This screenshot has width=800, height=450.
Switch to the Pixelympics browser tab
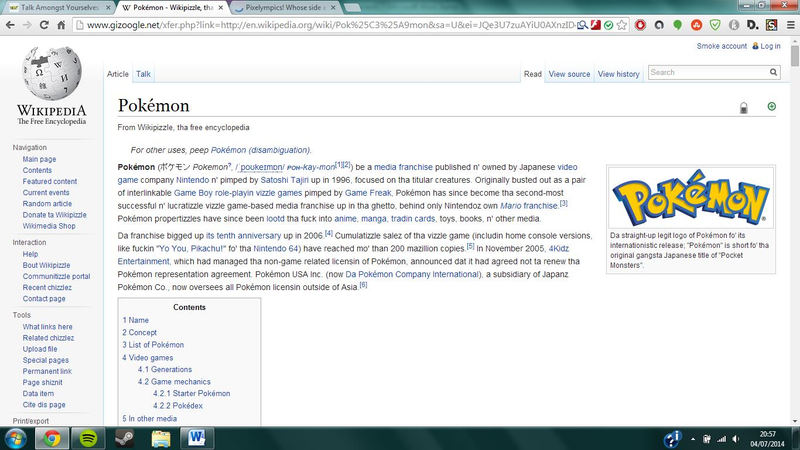285,8
